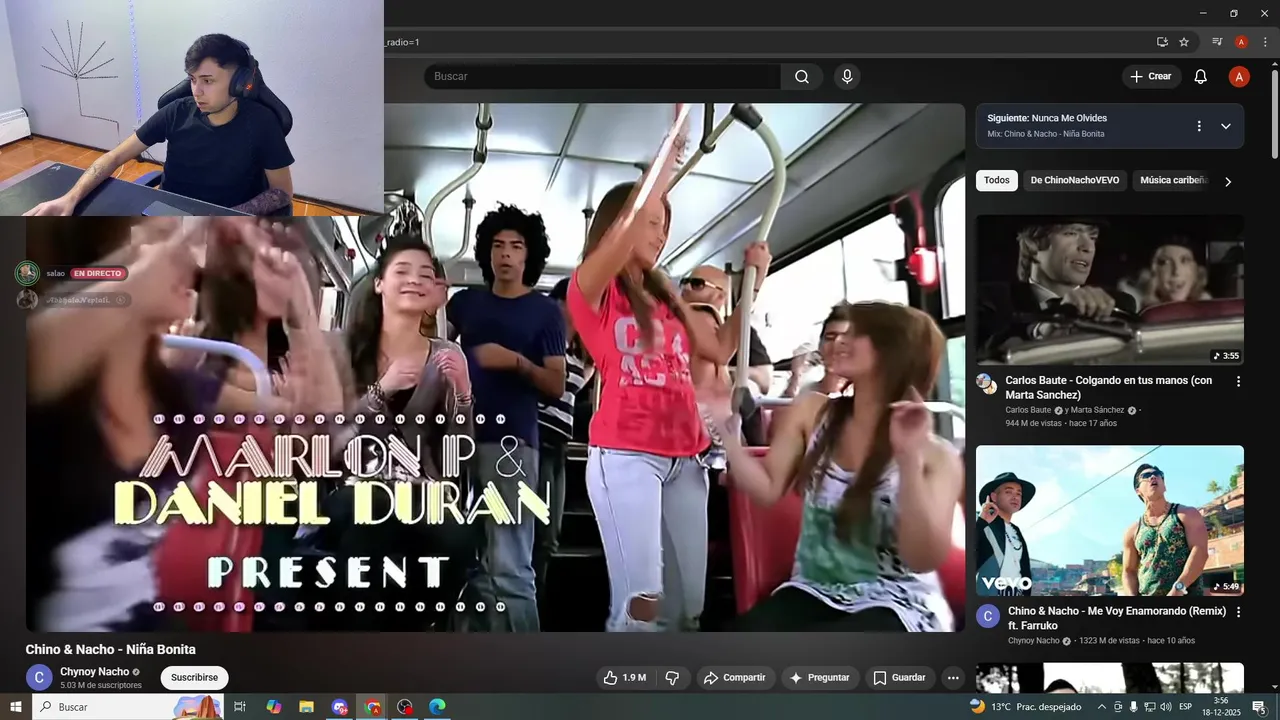Click the microphone tray icon

1133,707
